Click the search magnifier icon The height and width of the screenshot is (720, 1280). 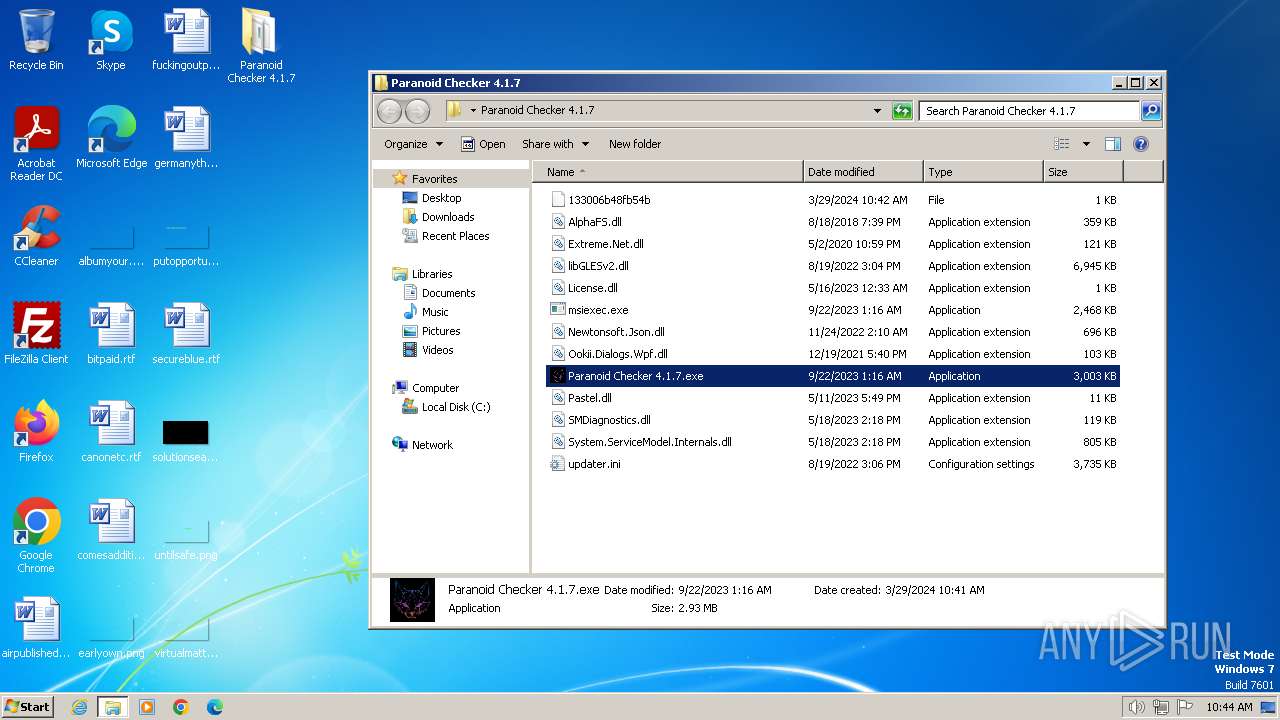coord(1151,111)
